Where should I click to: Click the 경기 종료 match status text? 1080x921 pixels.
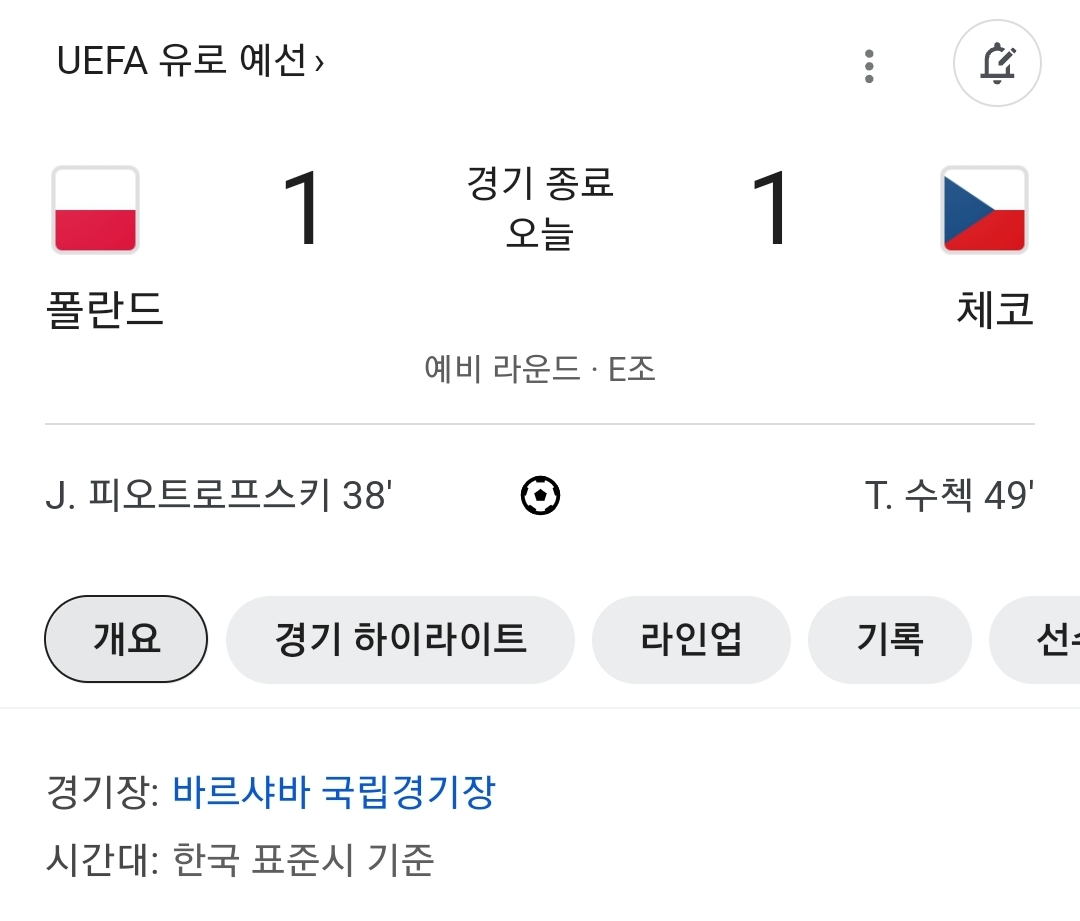(540, 184)
